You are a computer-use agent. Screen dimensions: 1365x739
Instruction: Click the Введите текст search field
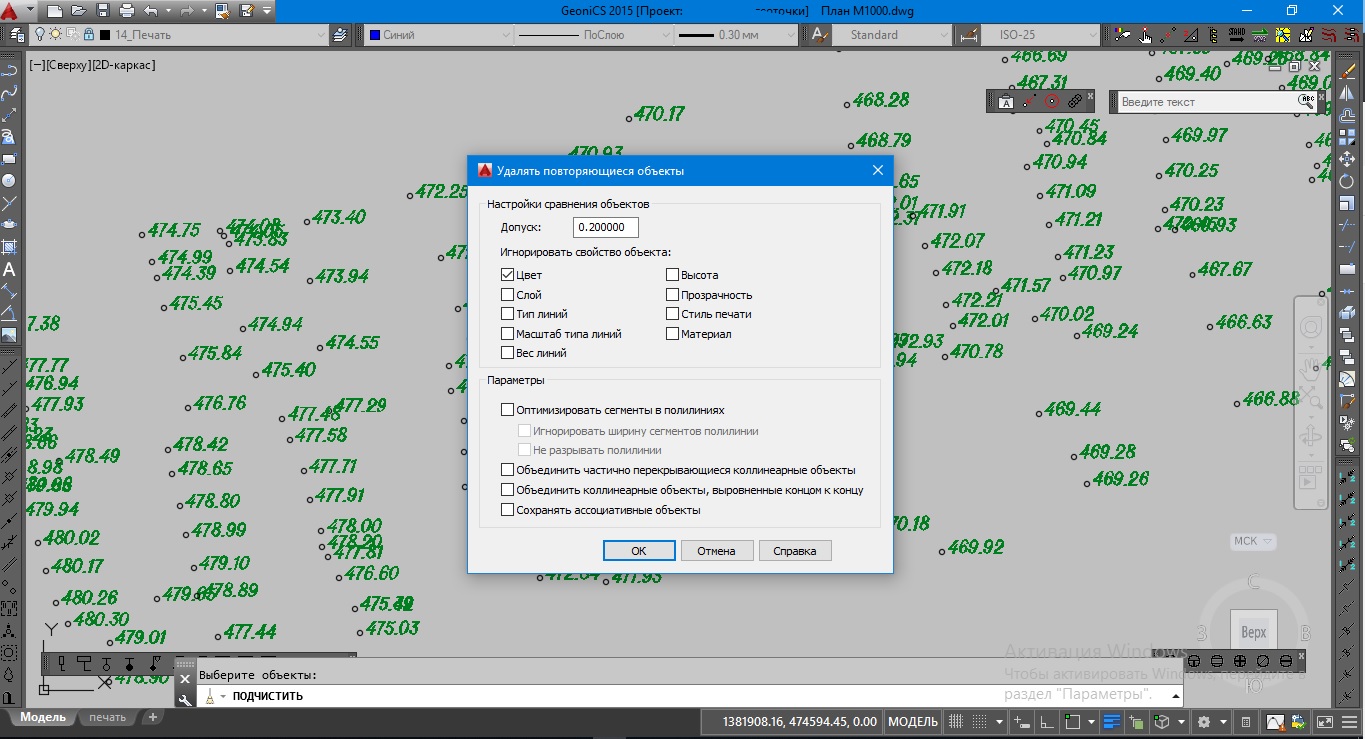(1207, 101)
